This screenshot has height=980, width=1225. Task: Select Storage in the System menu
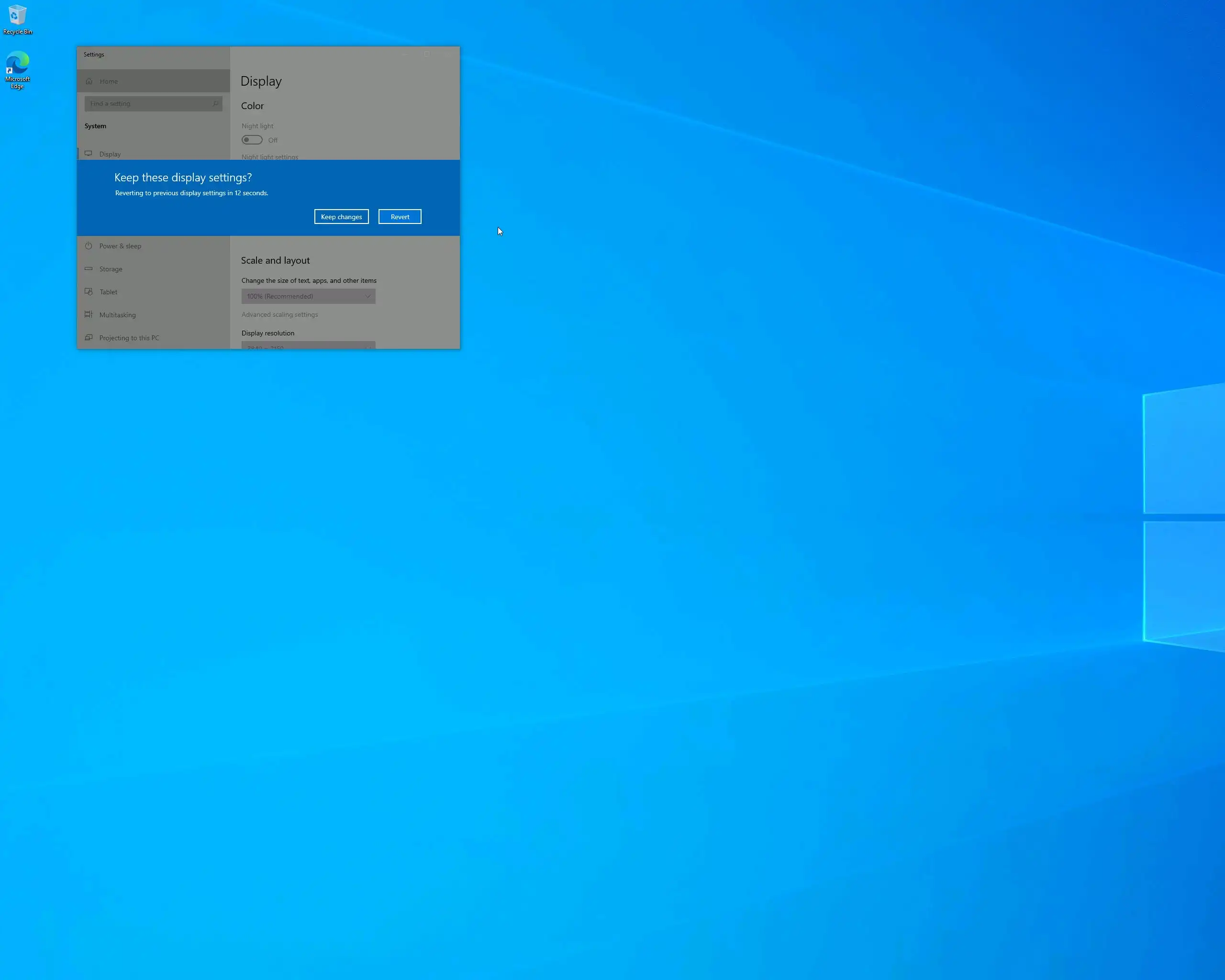(x=111, y=269)
